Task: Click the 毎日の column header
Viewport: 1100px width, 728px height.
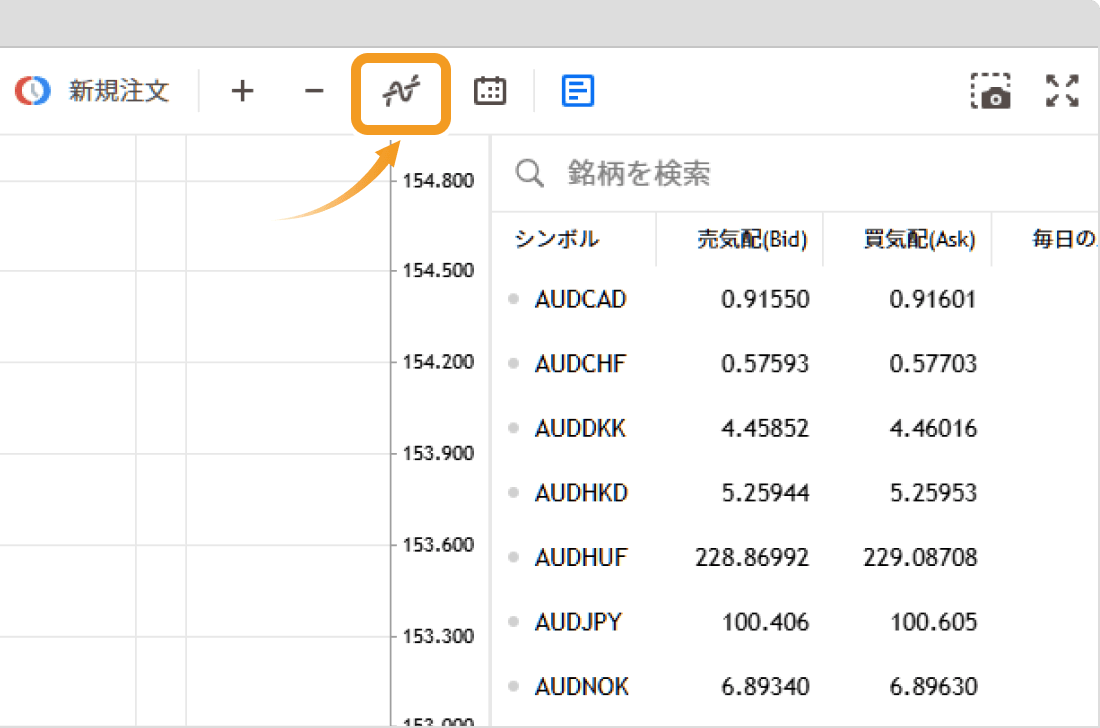Action: (x=1064, y=239)
